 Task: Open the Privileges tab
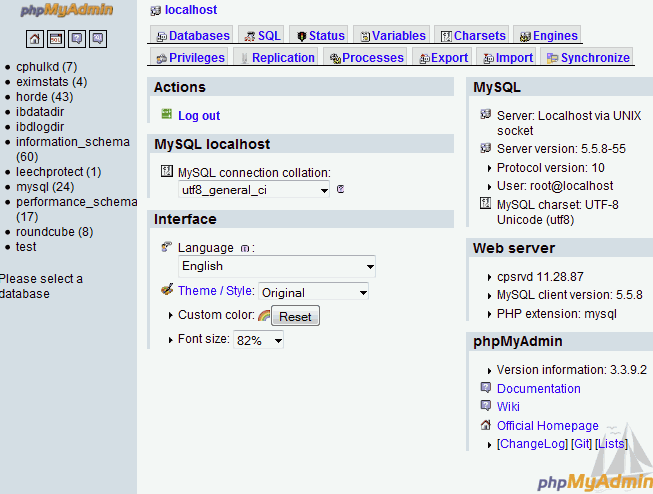click(191, 58)
